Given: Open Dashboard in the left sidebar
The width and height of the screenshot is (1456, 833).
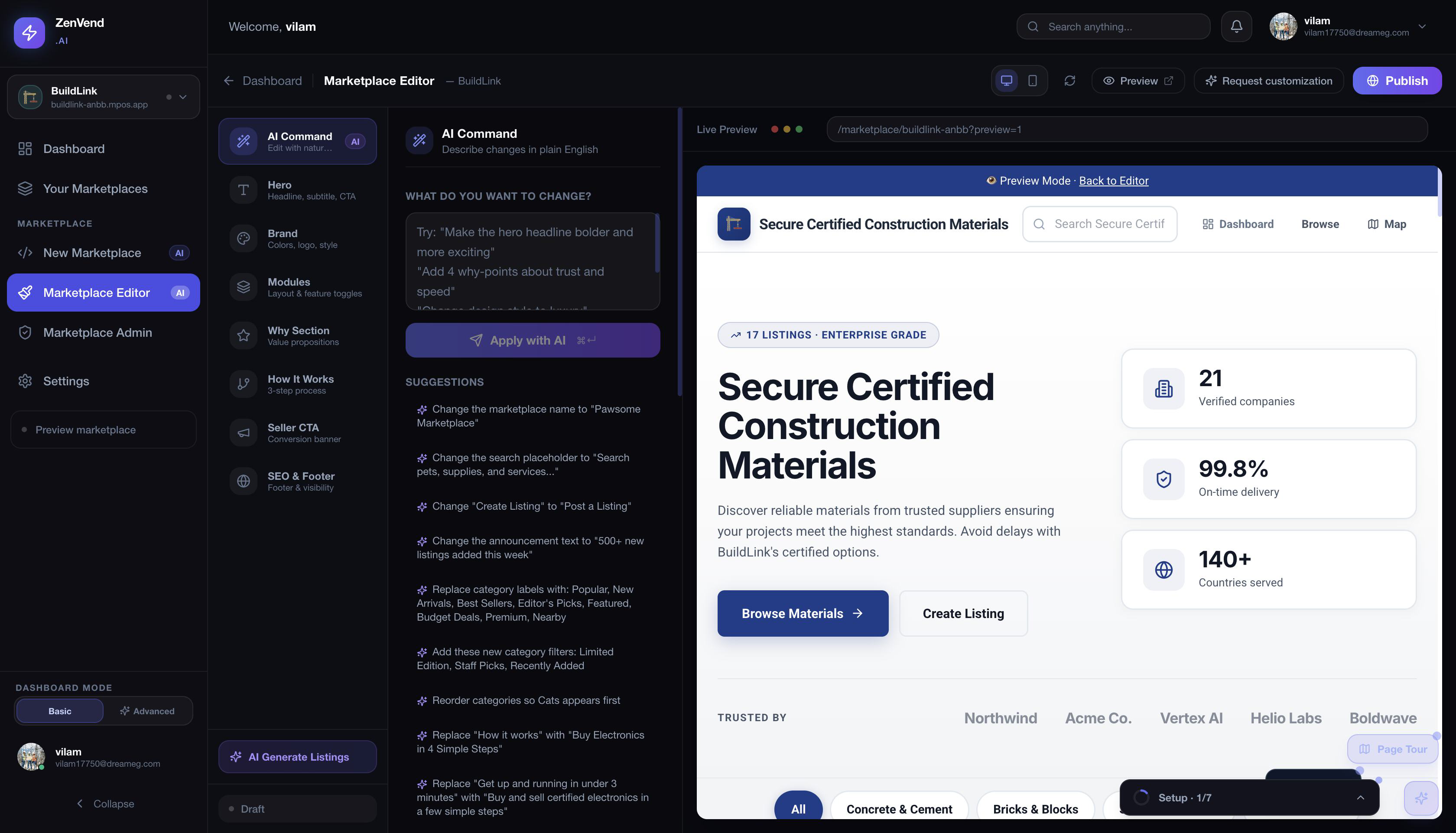Looking at the screenshot, I should [104, 149].
